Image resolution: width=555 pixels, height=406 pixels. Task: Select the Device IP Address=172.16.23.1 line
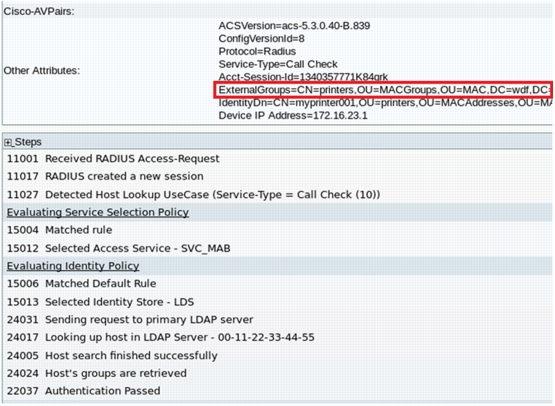[x=293, y=116]
